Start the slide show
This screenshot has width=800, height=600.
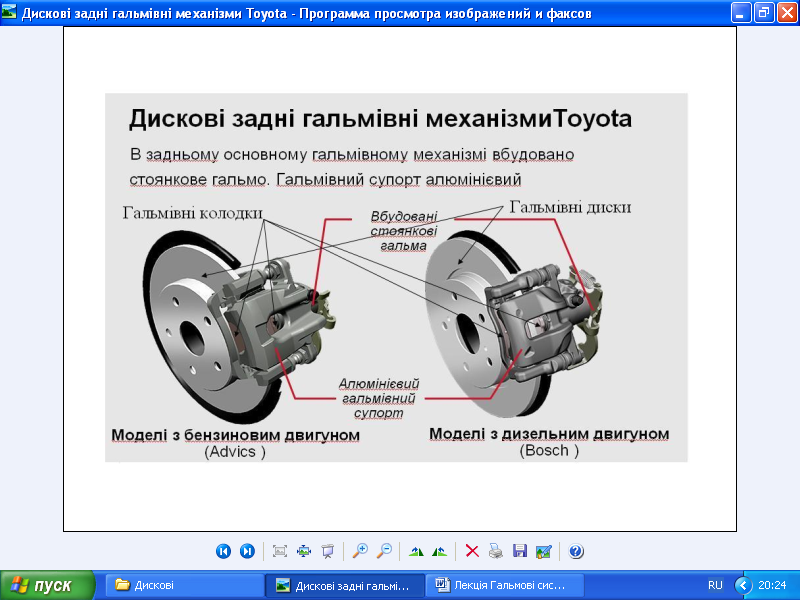[x=328, y=551]
